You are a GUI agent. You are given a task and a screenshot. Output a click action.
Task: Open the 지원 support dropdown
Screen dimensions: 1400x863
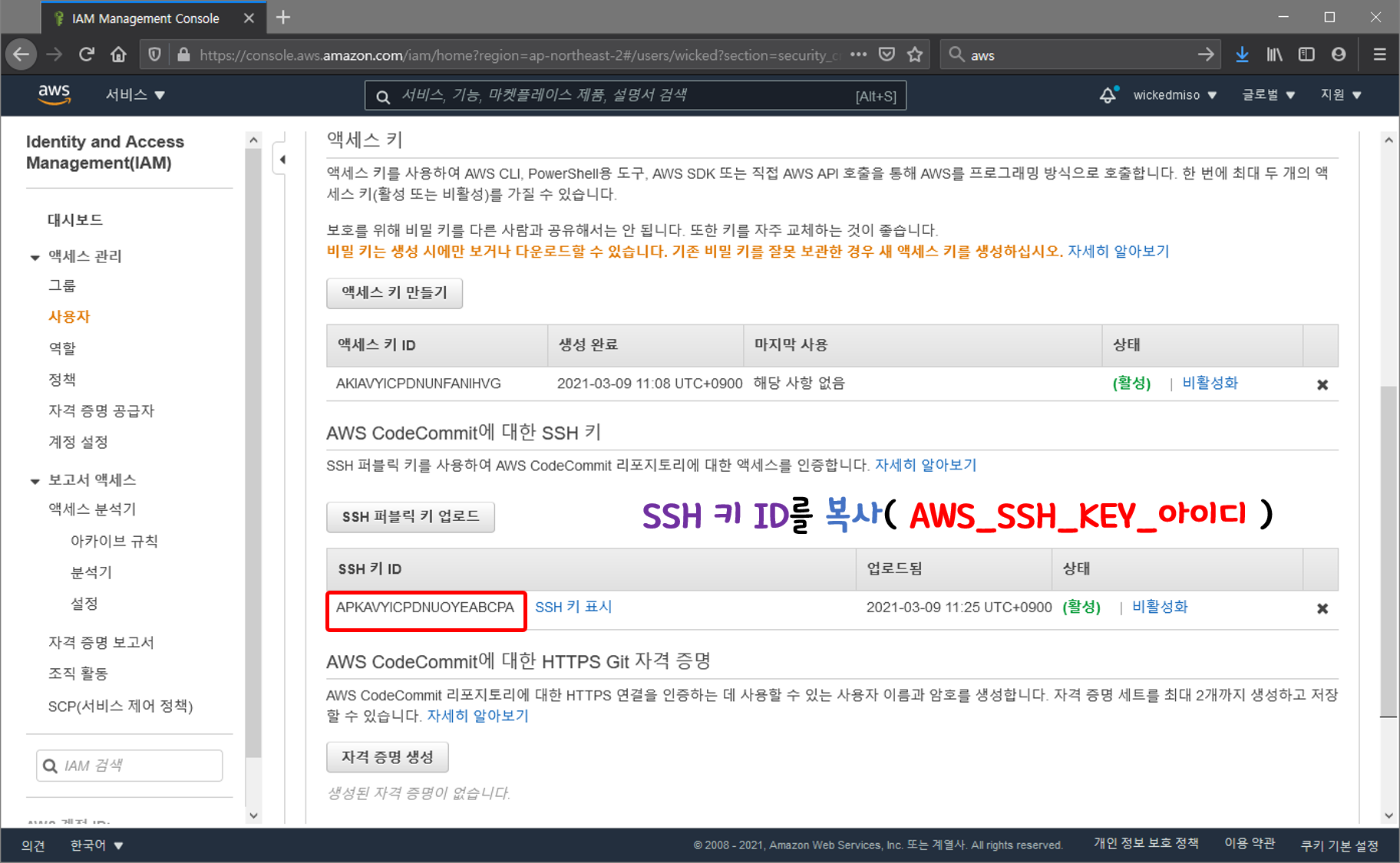click(x=1341, y=95)
